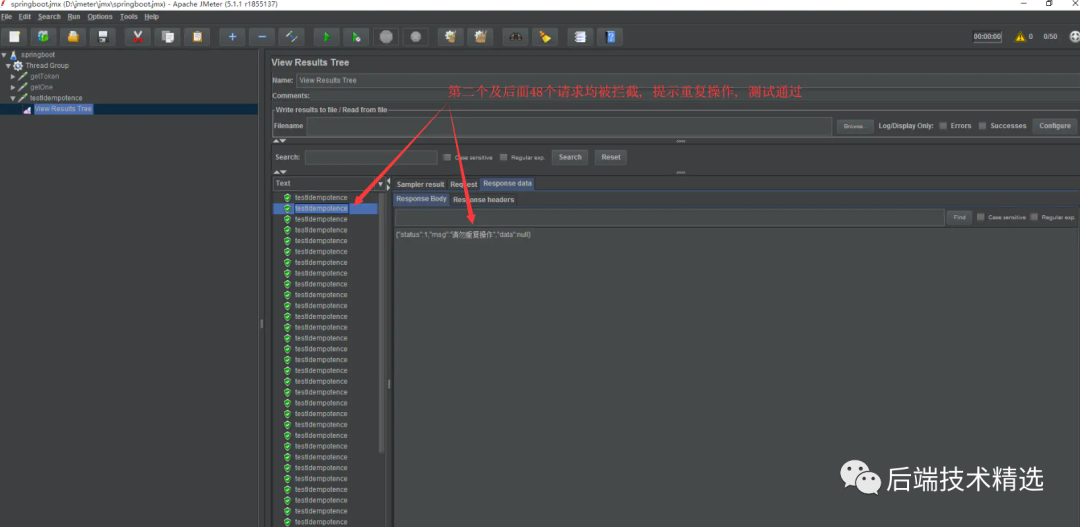Collapse the testIdempotence tree node arrow
The width and height of the screenshot is (1080, 527).
(x=13, y=98)
